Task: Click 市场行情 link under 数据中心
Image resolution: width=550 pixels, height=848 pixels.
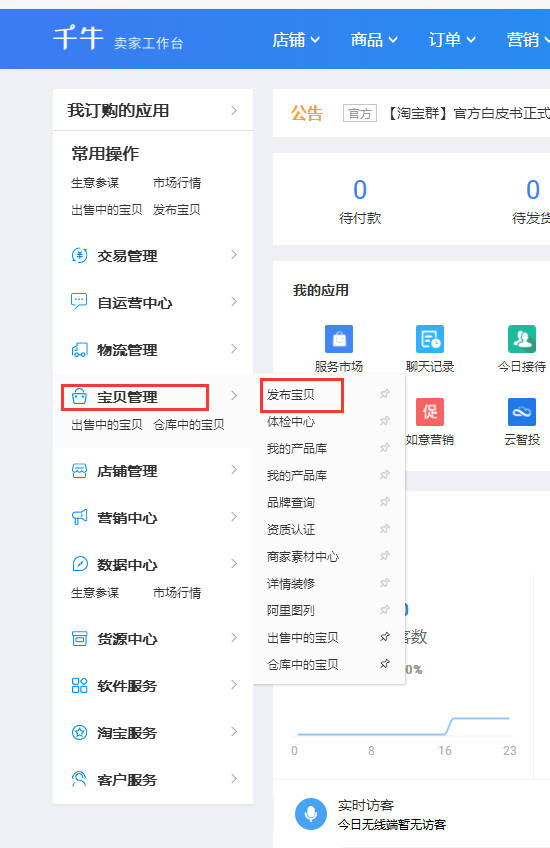Action: (x=177, y=593)
